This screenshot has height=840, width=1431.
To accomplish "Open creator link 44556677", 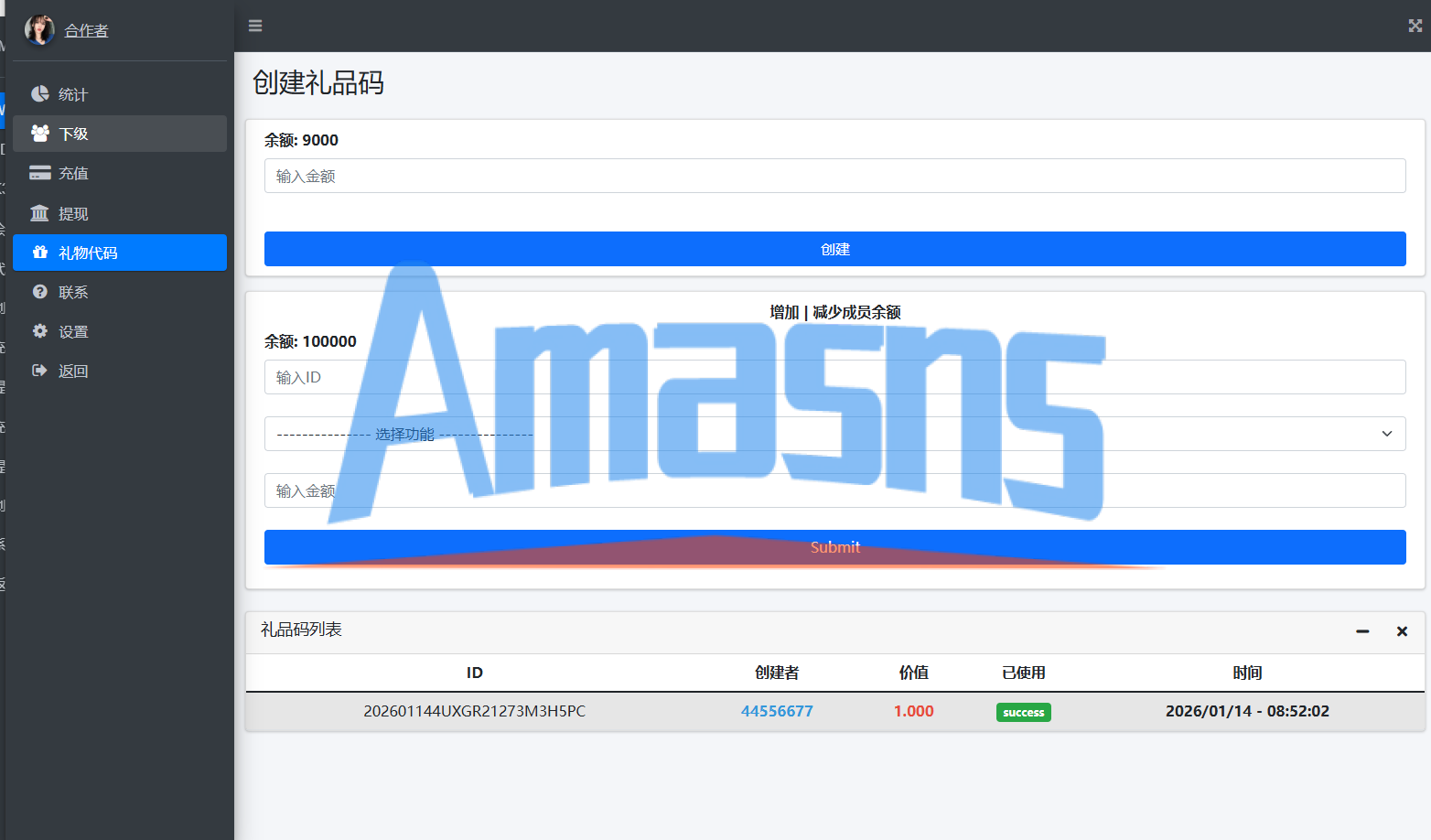I will click(777, 711).
